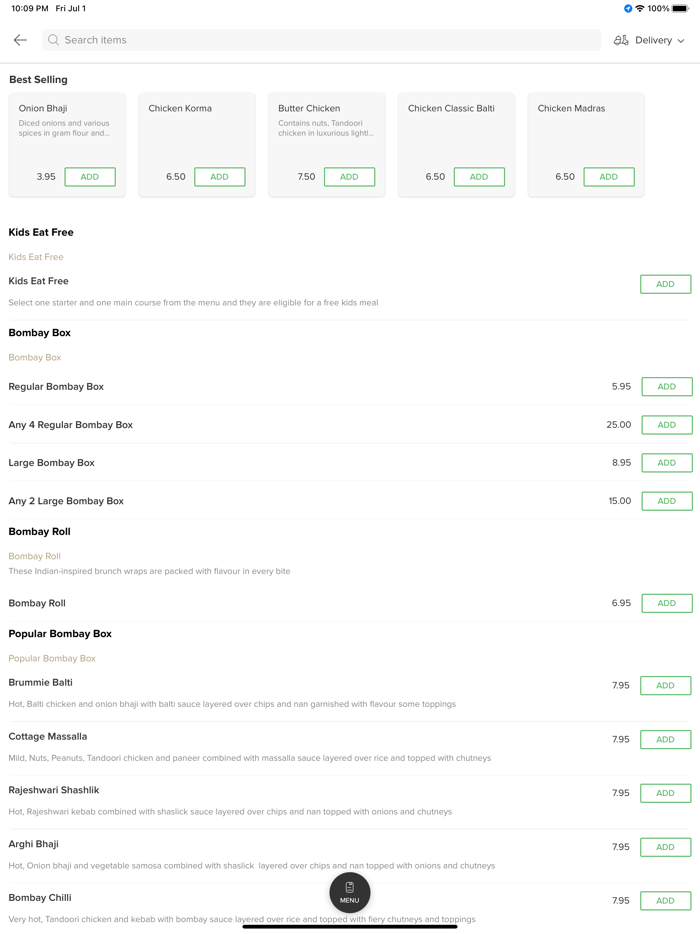Tap the search magnifier icon
This screenshot has height=934, width=700.
click(54, 40)
